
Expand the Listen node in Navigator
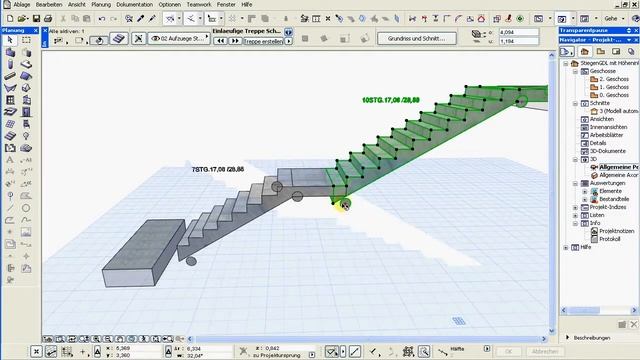[x=576, y=216]
